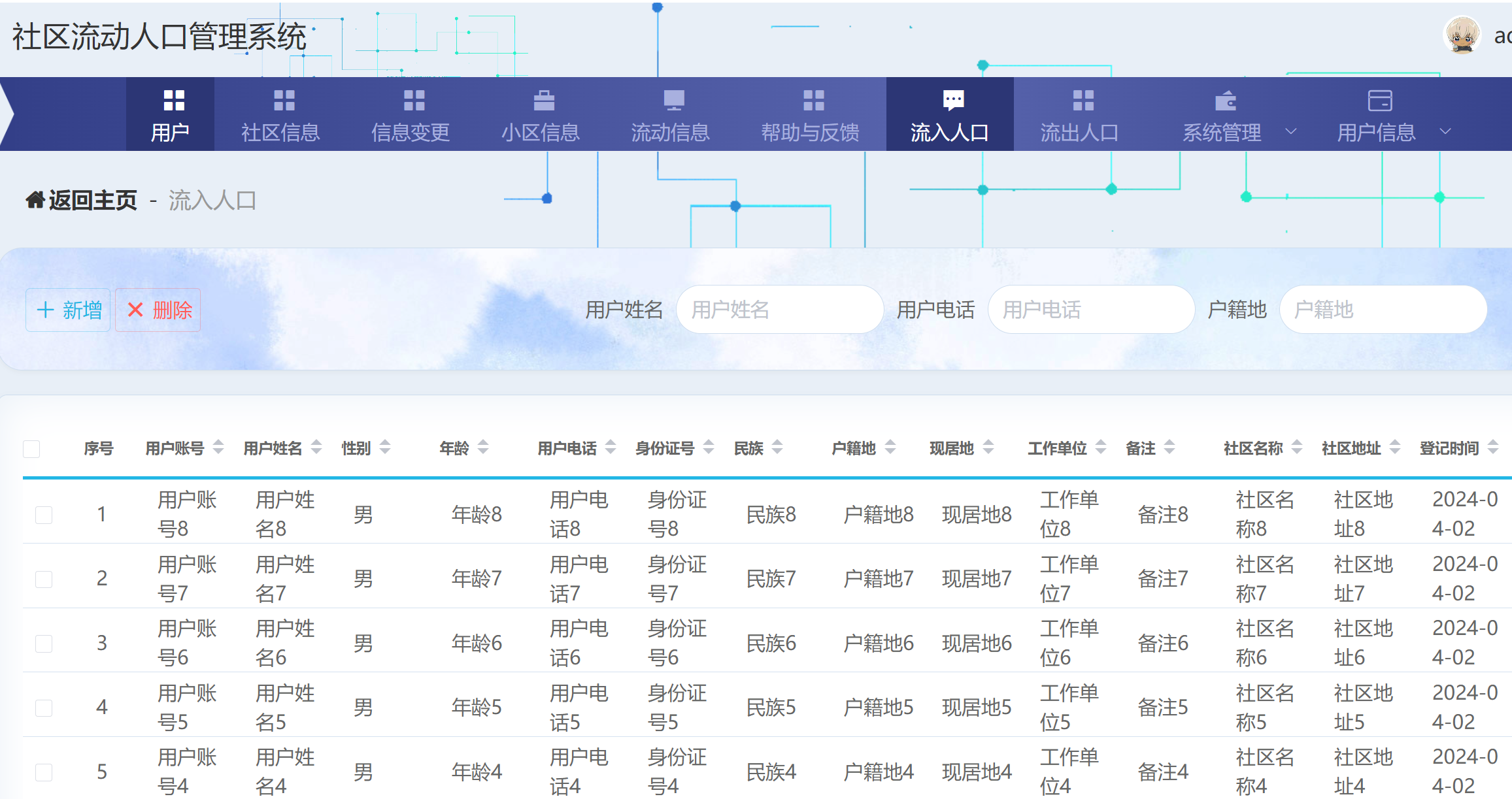Viewport: 1512px width, 799px height.
Task: Focus the 用户电话 search field
Action: 1091,310
